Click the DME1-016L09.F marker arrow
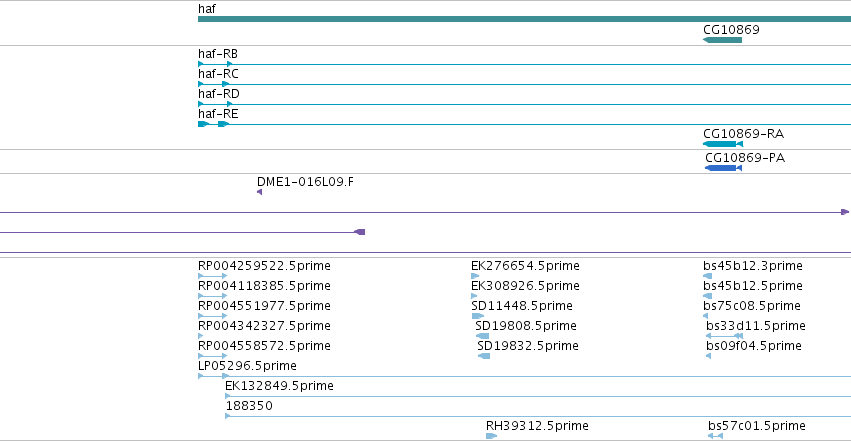 click(x=259, y=192)
